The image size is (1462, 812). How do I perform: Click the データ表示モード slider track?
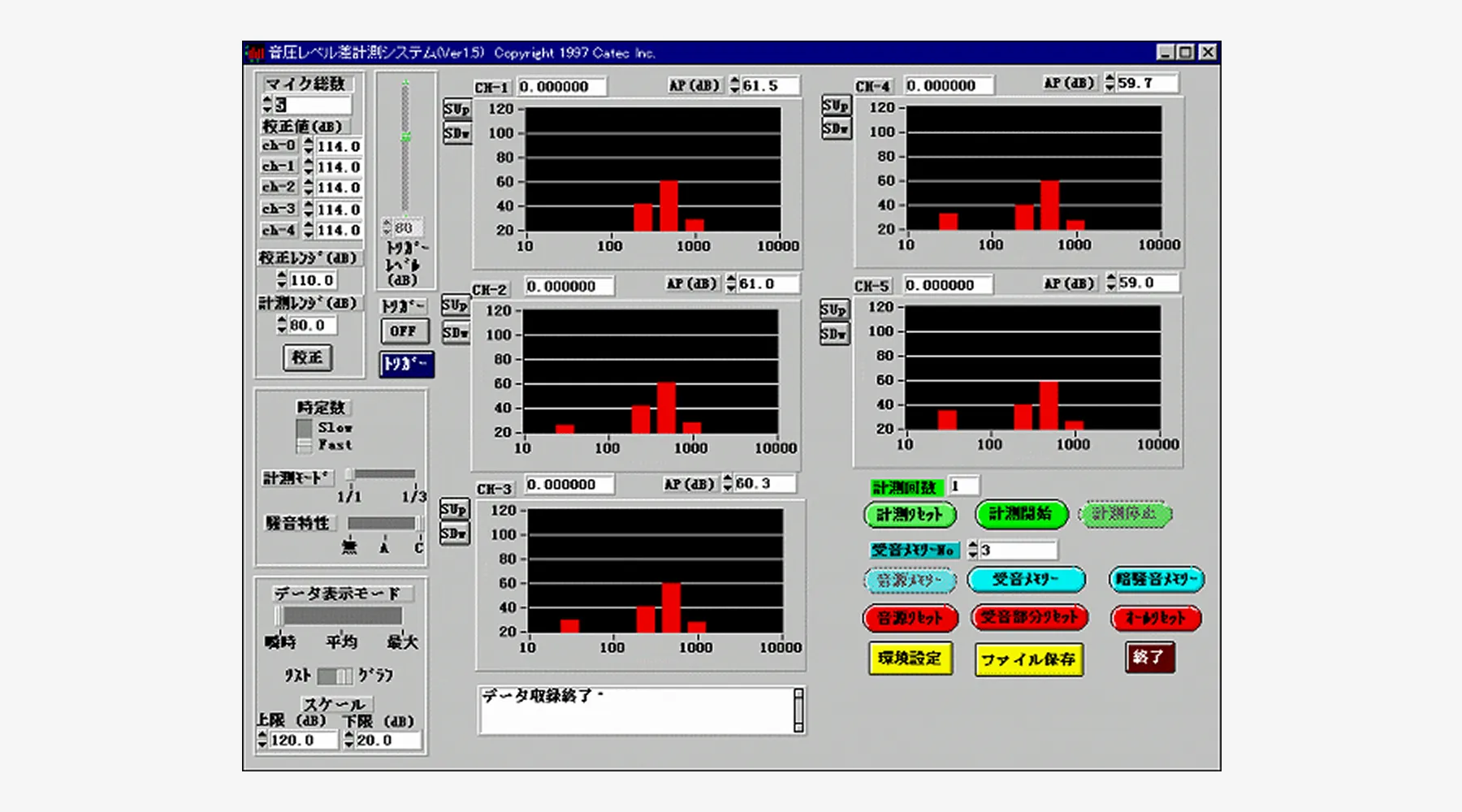341,616
